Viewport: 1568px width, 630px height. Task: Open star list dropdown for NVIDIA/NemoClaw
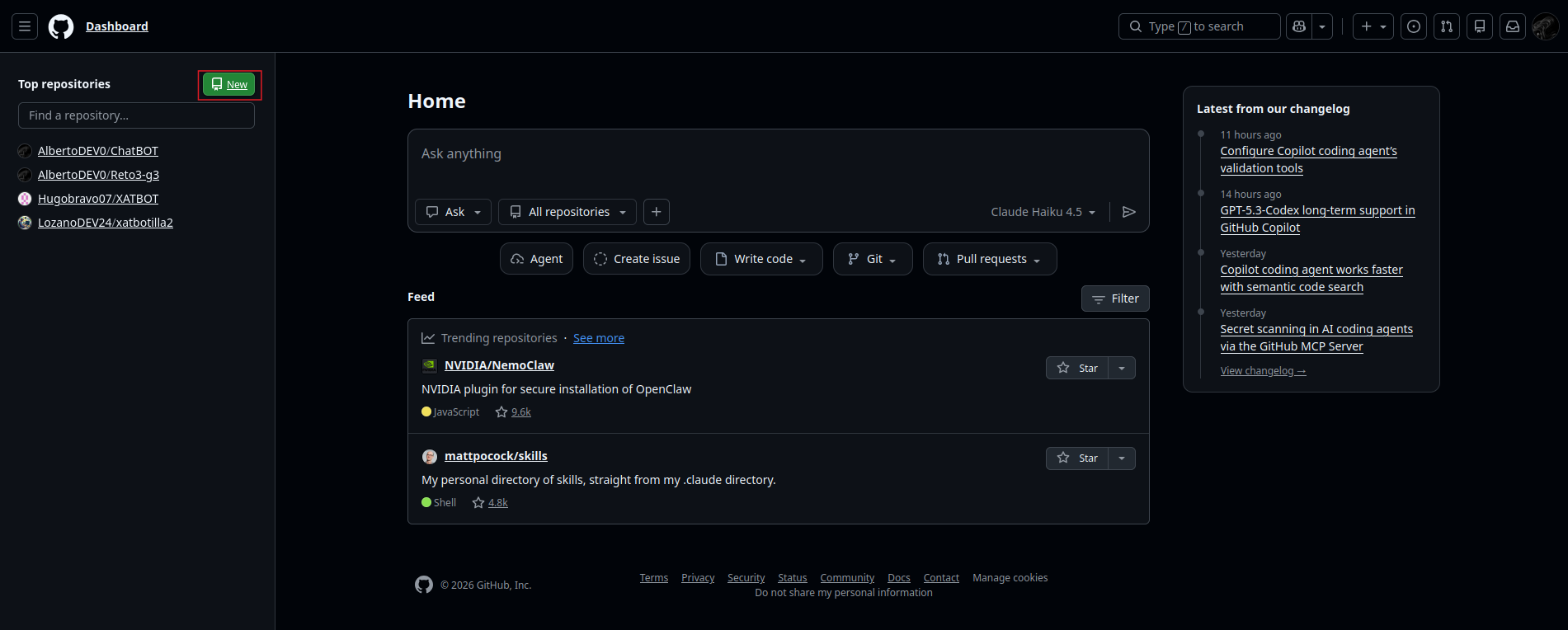1122,368
